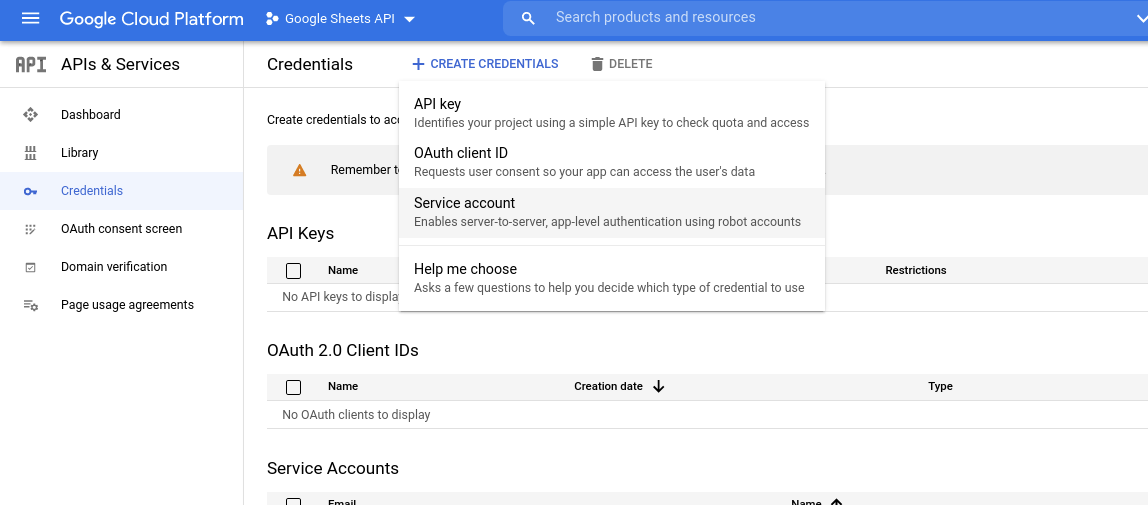Open the Library page
The width and height of the screenshot is (1148, 505).
click(80, 153)
